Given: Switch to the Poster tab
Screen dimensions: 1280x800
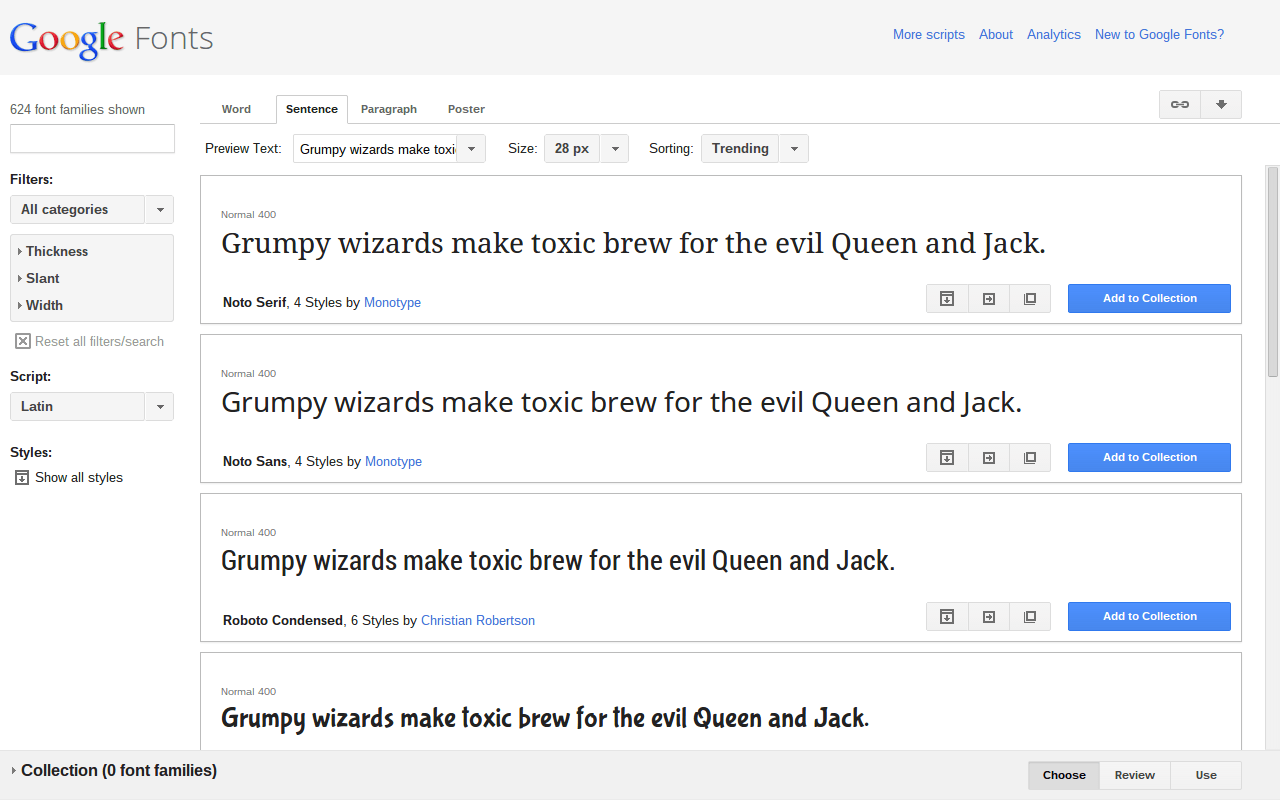Looking at the screenshot, I should [x=466, y=109].
